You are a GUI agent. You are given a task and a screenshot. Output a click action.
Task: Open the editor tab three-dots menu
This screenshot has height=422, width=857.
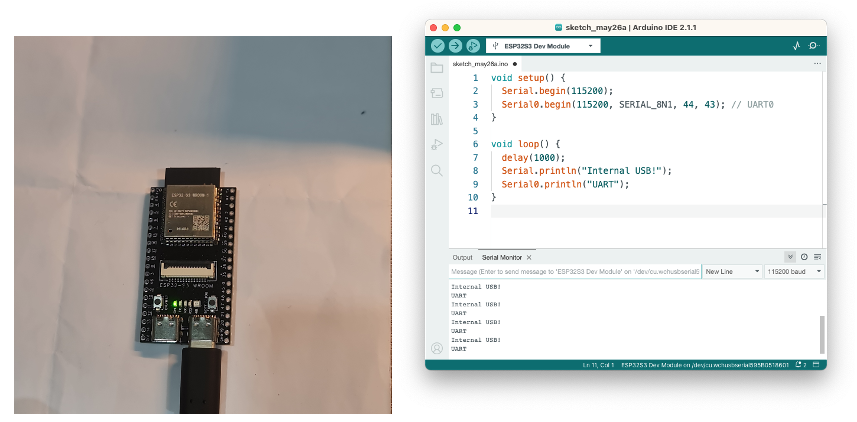click(817, 64)
